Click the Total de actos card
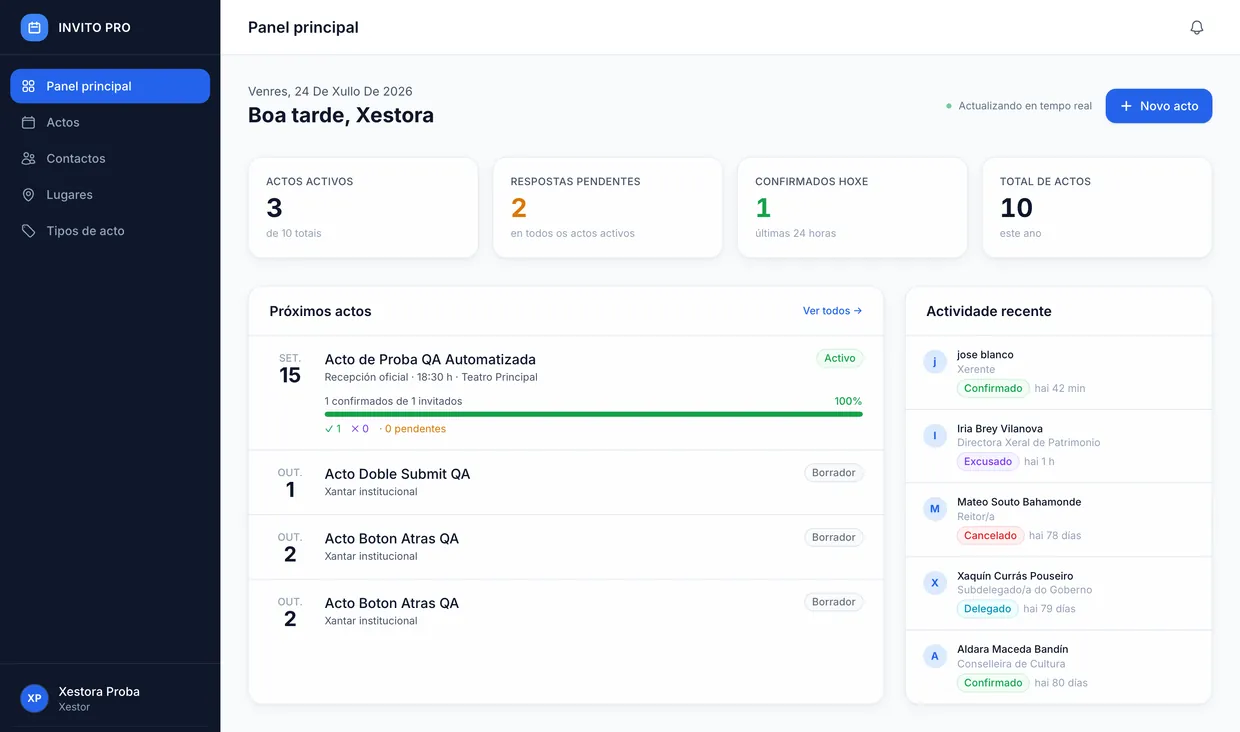Viewport: 1240px width, 732px height. [1097, 207]
